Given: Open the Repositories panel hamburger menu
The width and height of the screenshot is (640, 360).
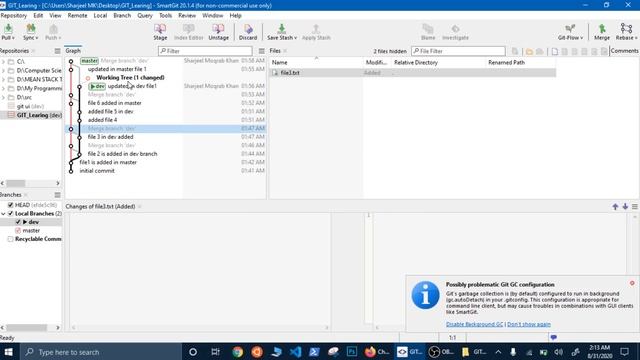Looking at the screenshot, I should (x=57, y=51).
